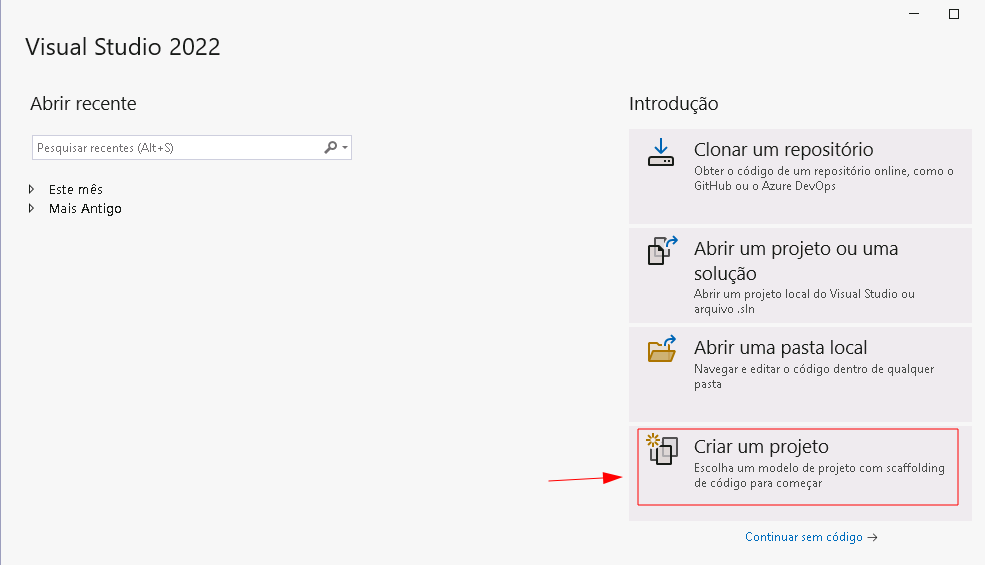Click the 'Introdução' heading
Viewport: 985px width, 565px height.
coord(673,104)
